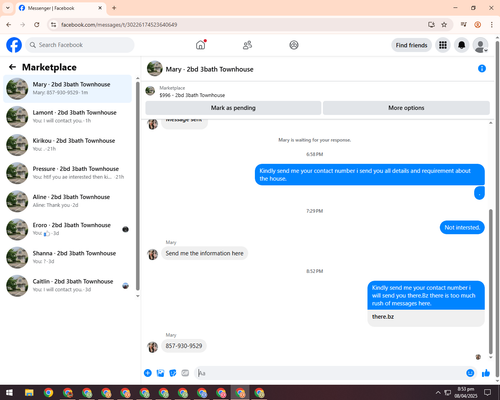Image resolution: width=500 pixels, height=400 pixels.
Task: Open the account profile menu
Action: click(480, 45)
